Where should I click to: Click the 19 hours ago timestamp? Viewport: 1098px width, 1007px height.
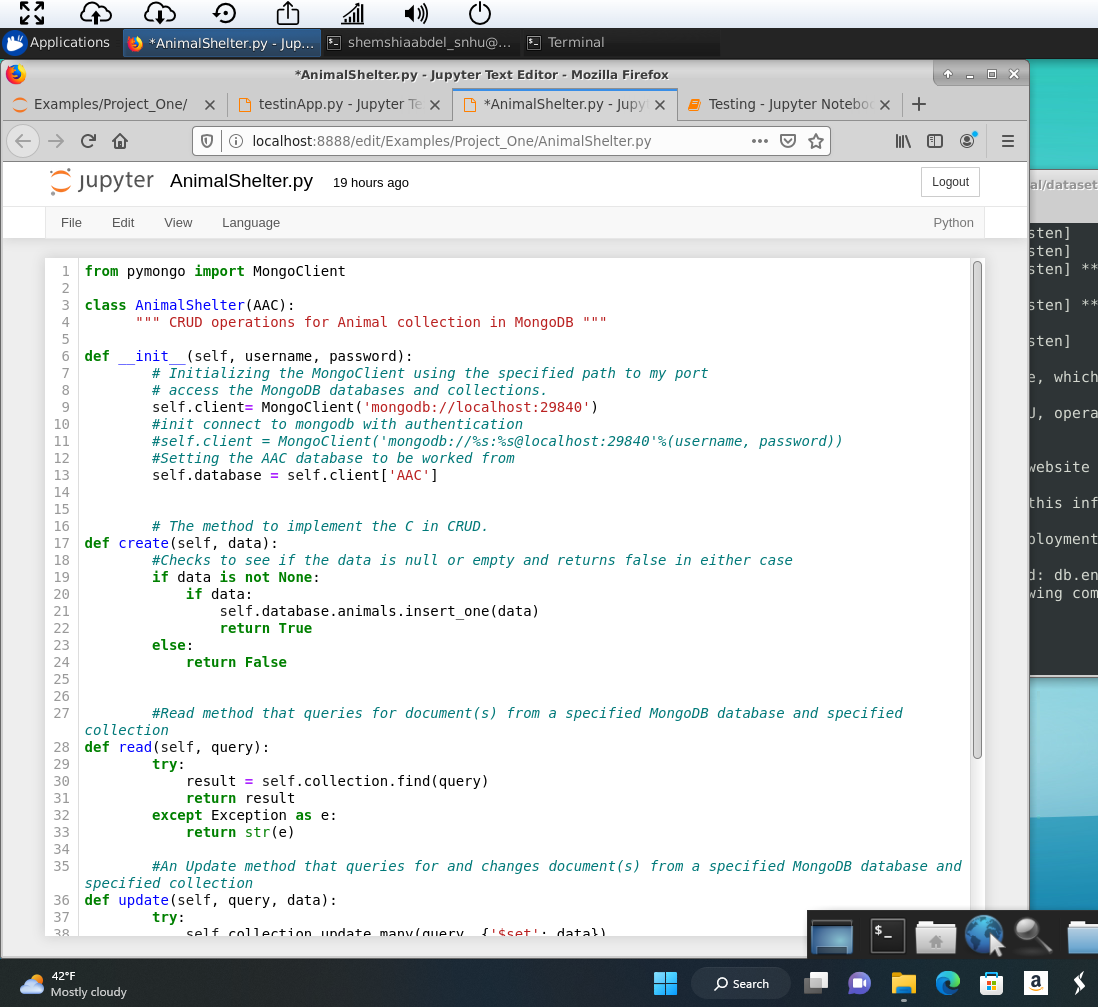pyautogui.click(x=370, y=183)
